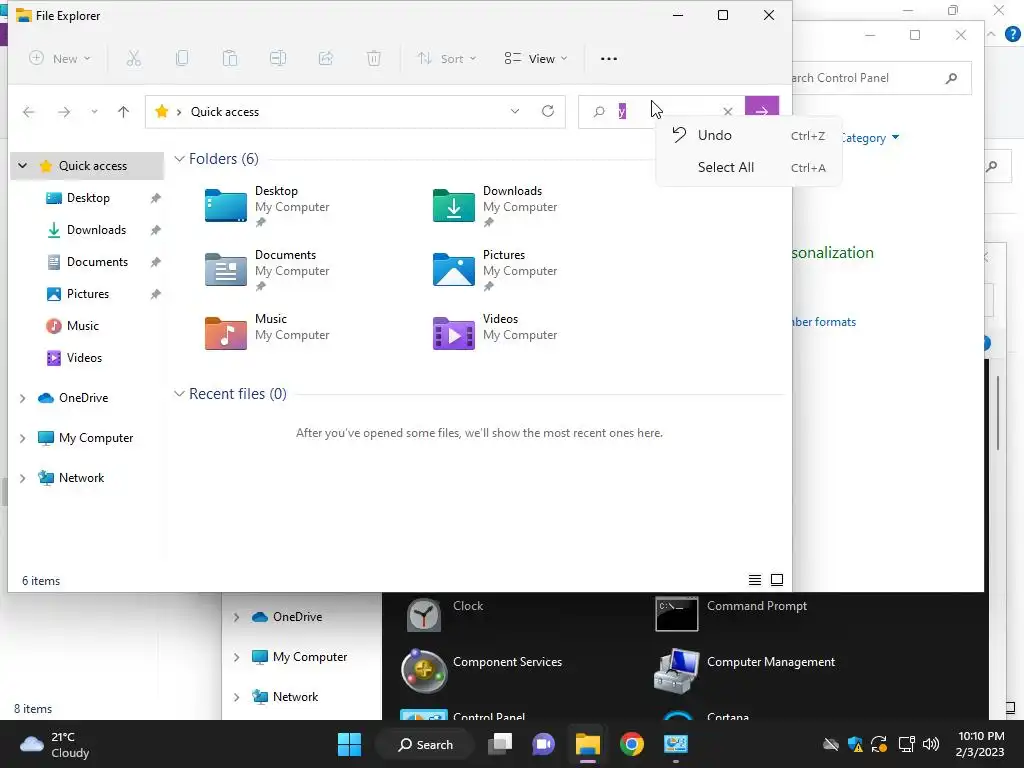Image resolution: width=1024 pixels, height=768 pixels.
Task: Open Command Prompt in background window
Action: pyautogui.click(x=731, y=613)
